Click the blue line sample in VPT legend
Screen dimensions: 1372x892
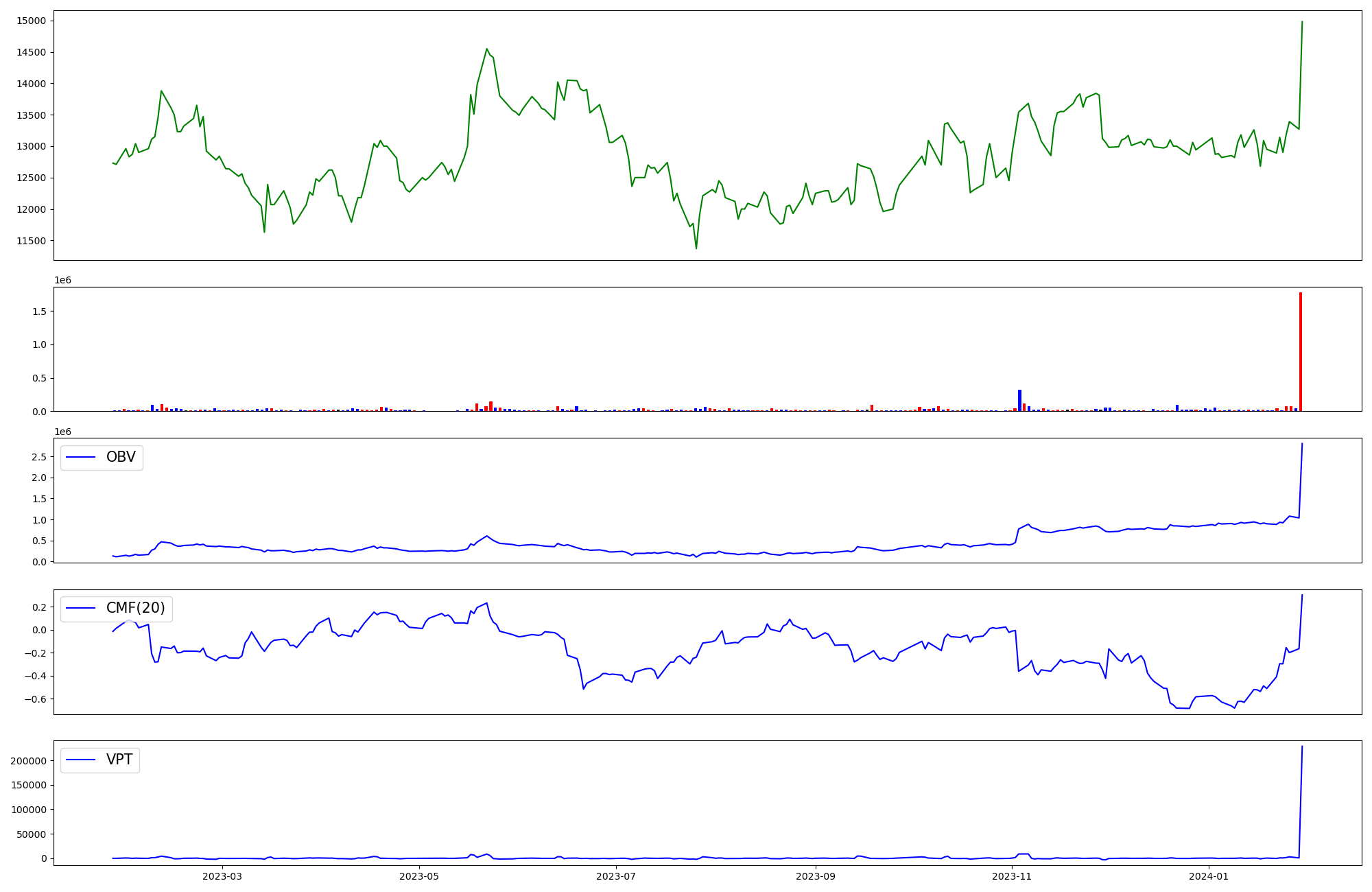coord(80,760)
